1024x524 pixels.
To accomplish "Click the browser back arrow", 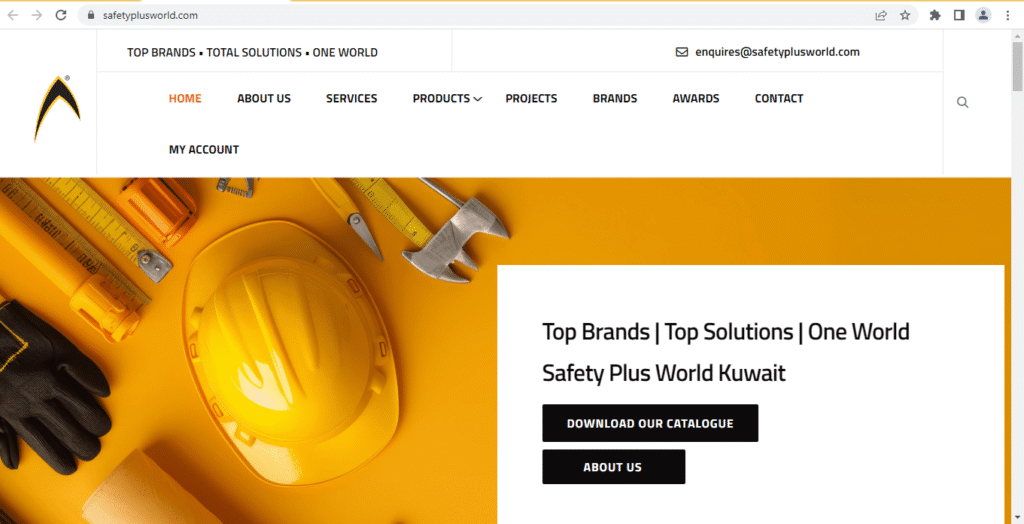I will pos(13,15).
